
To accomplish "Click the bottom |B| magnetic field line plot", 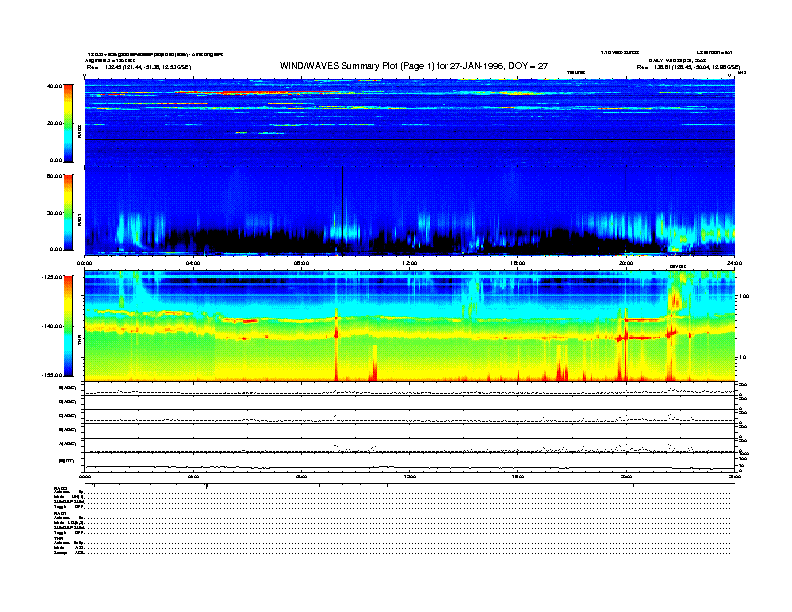I will coord(410,462).
